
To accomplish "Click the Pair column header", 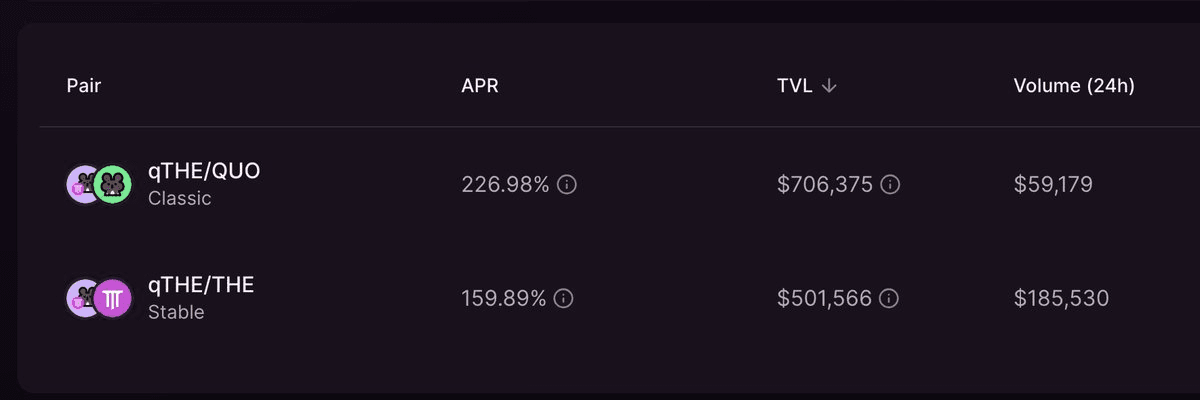I will coord(84,86).
